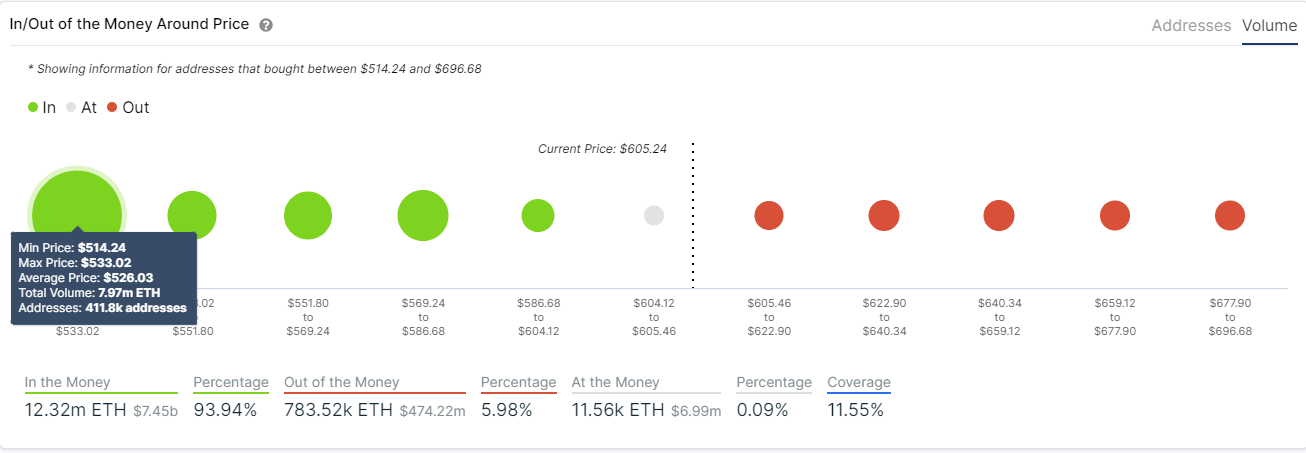Click the tooltip's 'Average Price: $526.03' line
The width and height of the screenshot is (1306, 453).
click(86, 278)
